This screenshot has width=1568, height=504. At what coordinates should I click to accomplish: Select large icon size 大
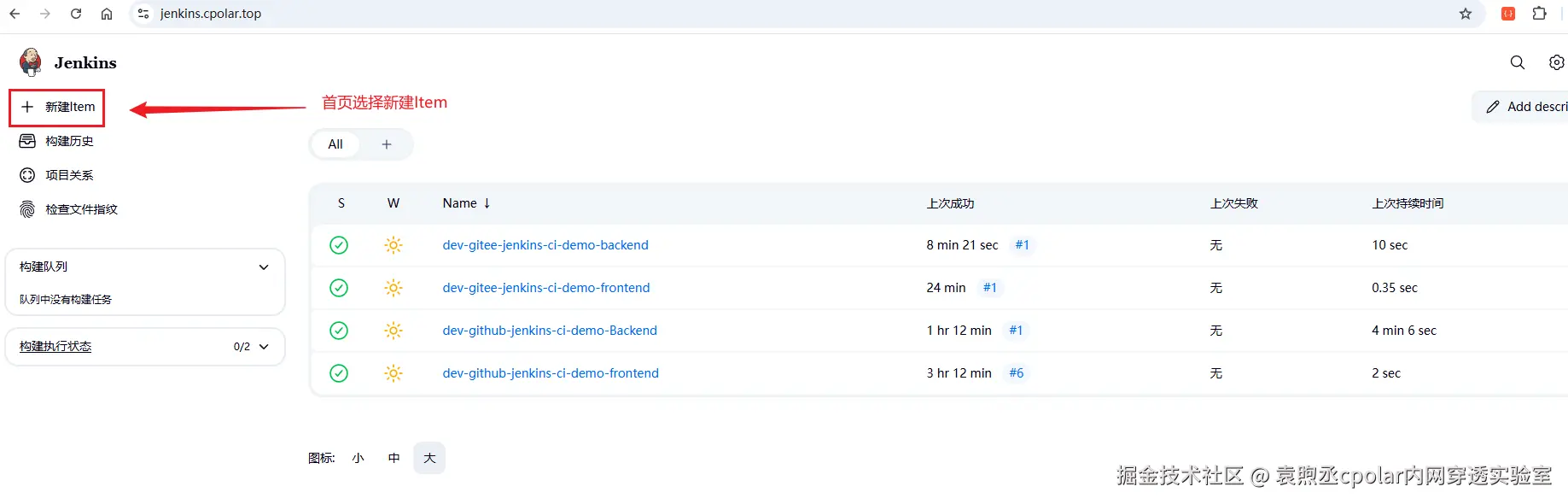(429, 458)
